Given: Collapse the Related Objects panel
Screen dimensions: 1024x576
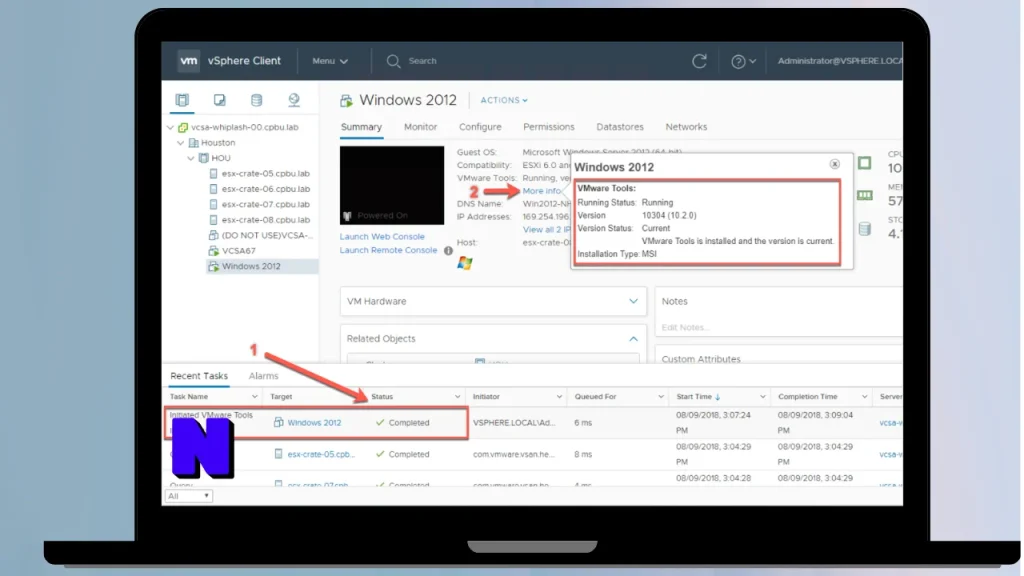Looking at the screenshot, I should (x=633, y=338).
